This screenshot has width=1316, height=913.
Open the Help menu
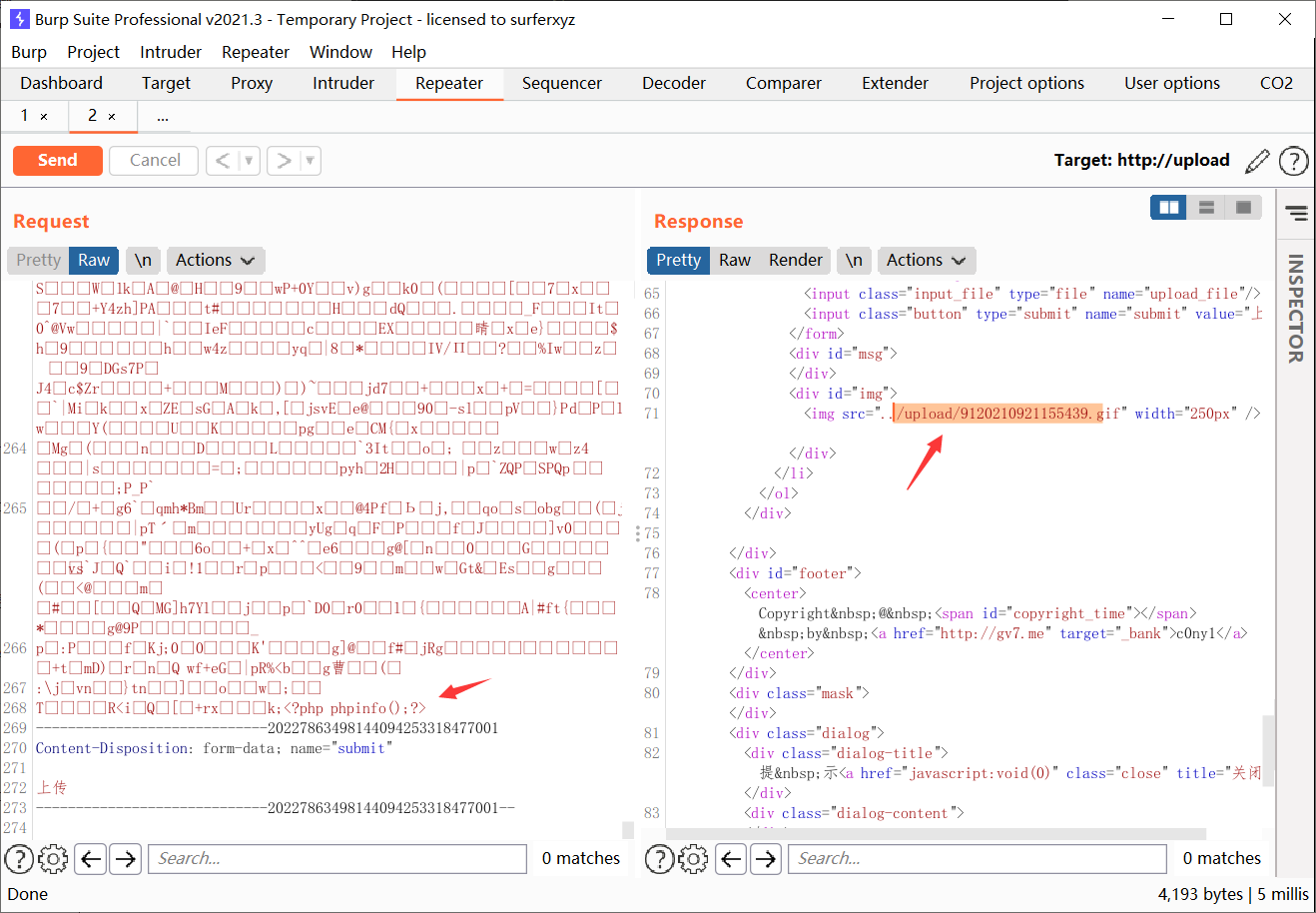coord(408,52)
